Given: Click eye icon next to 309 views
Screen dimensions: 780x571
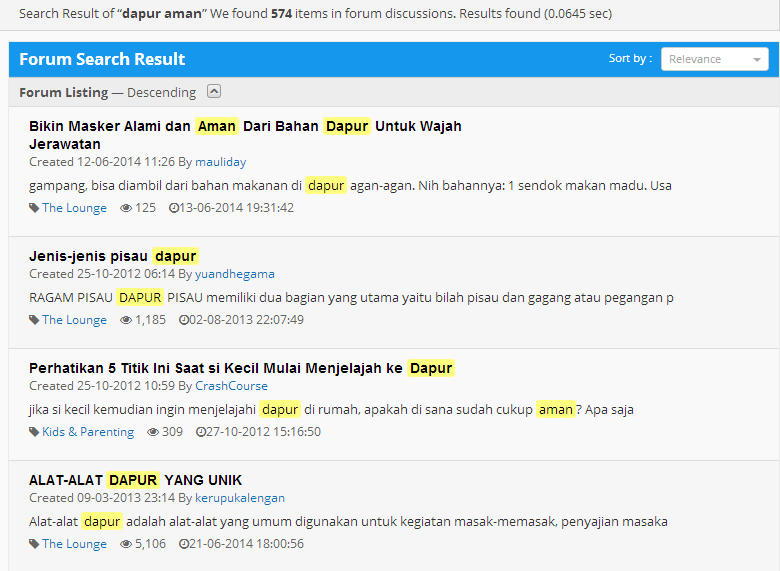Looking at the screenshot, I should 153,432.
